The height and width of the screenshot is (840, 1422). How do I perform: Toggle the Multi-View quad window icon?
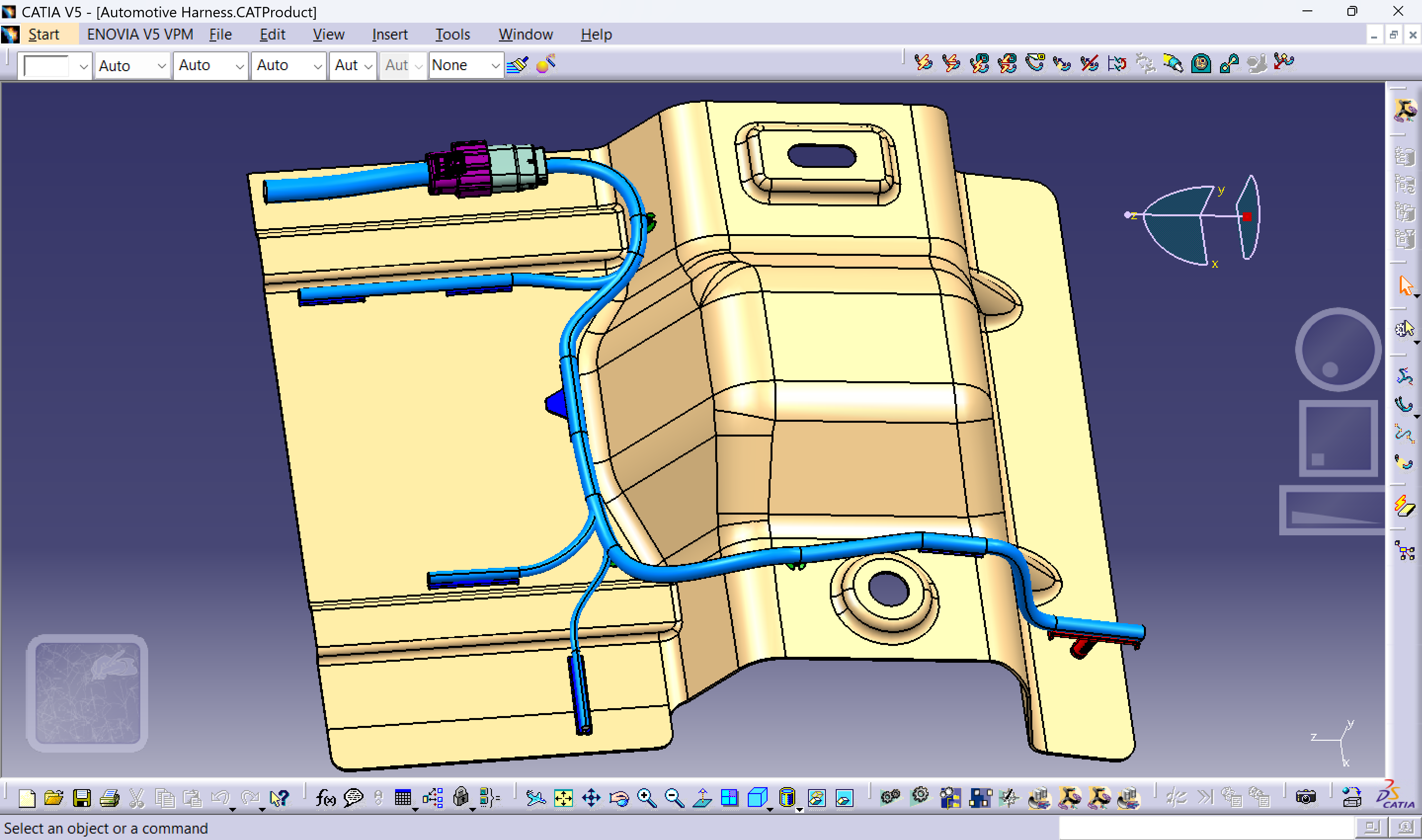point(730,798)
